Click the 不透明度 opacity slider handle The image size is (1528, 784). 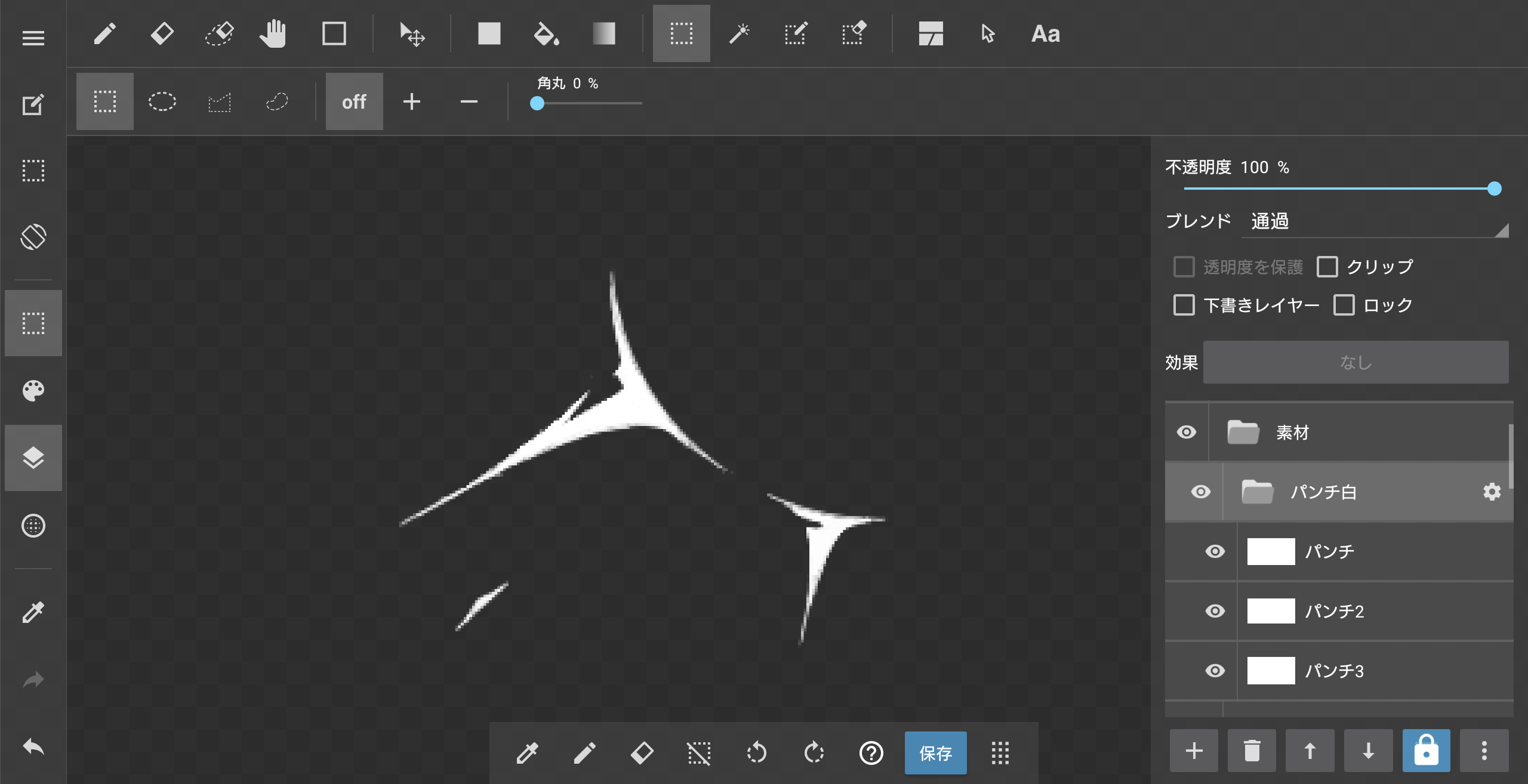tap(1494, 189)
